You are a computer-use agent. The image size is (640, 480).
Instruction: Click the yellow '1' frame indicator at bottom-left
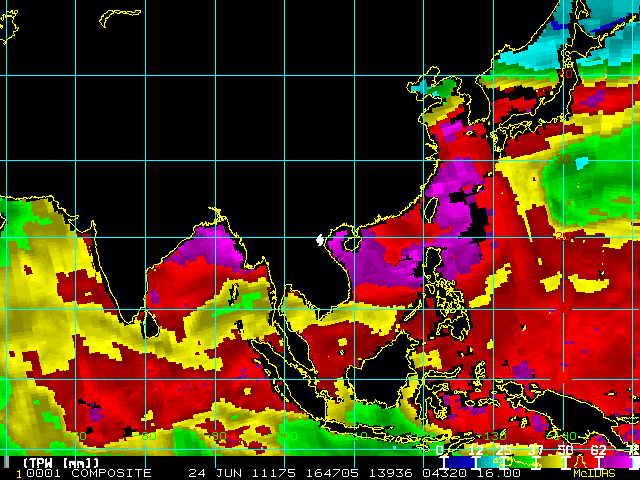click(x=19, y=474)
